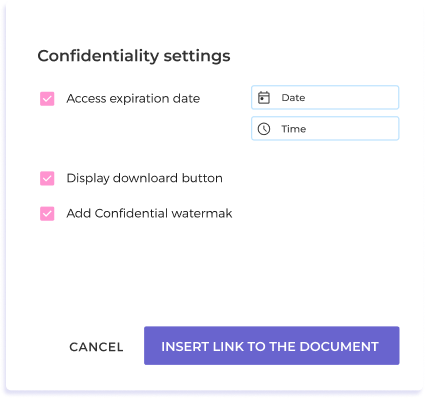Uncheck the Access expiration date checkbox
This screenshot has height=399, width=425.
(47, 99)
